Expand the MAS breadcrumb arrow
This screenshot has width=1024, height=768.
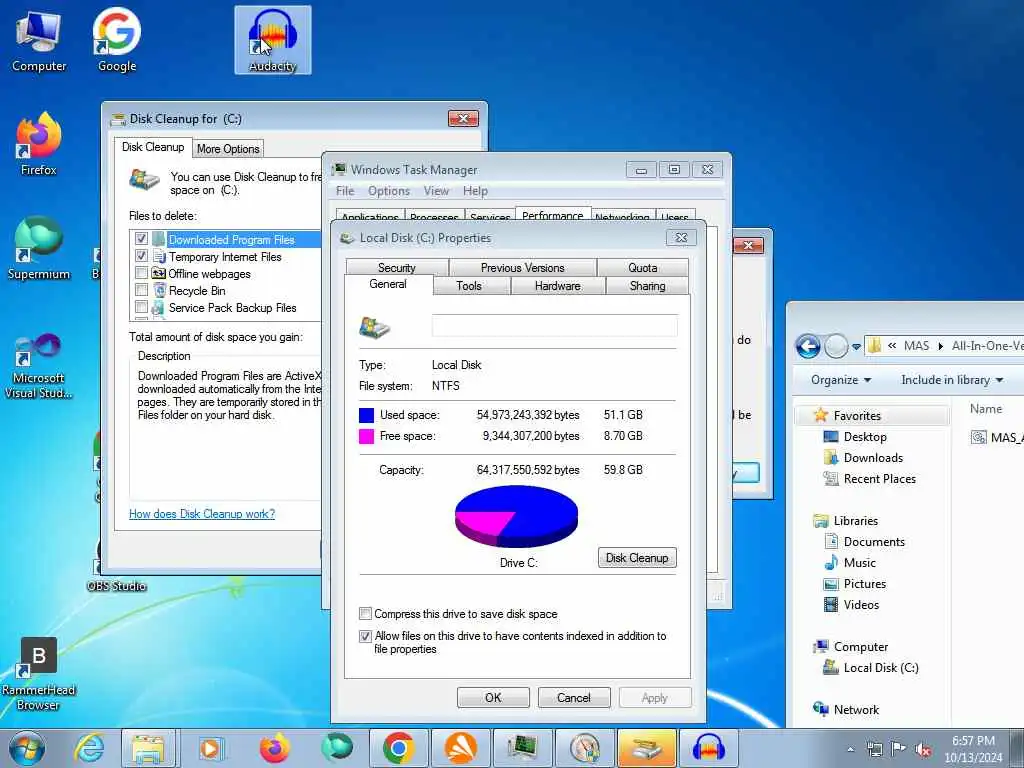click(940, 346)
